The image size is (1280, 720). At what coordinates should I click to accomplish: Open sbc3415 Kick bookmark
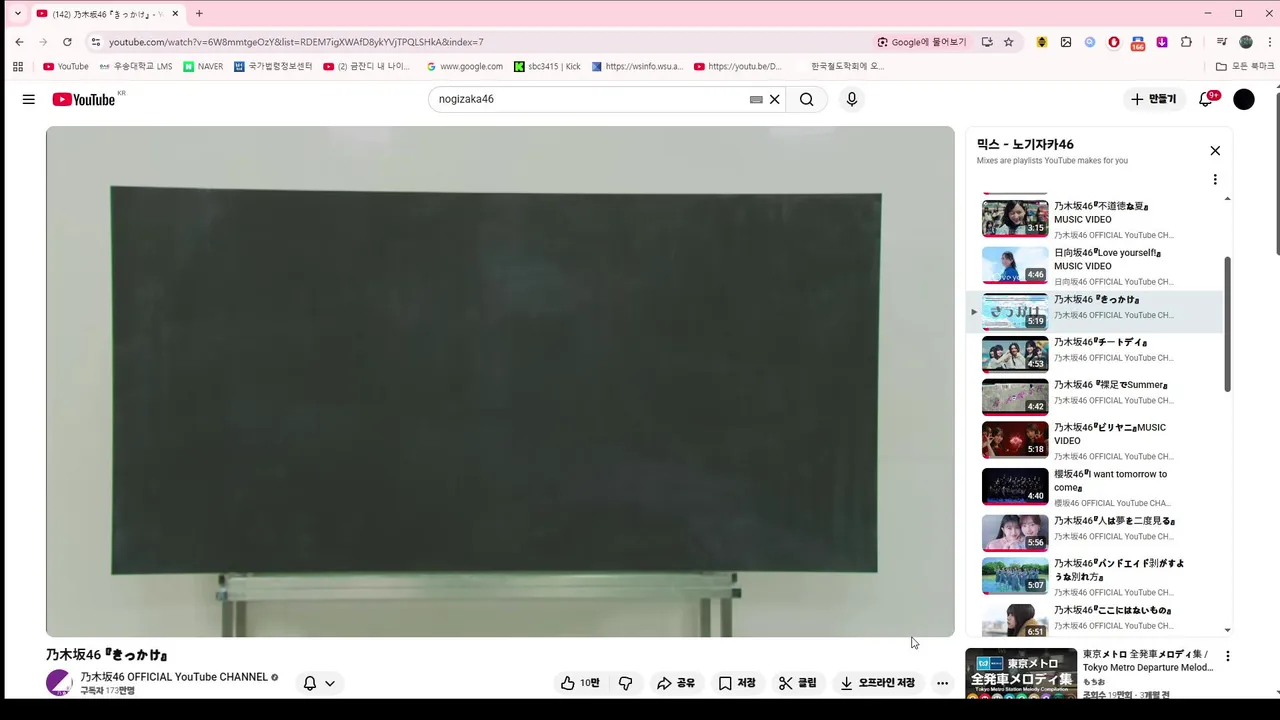[547, 66]
